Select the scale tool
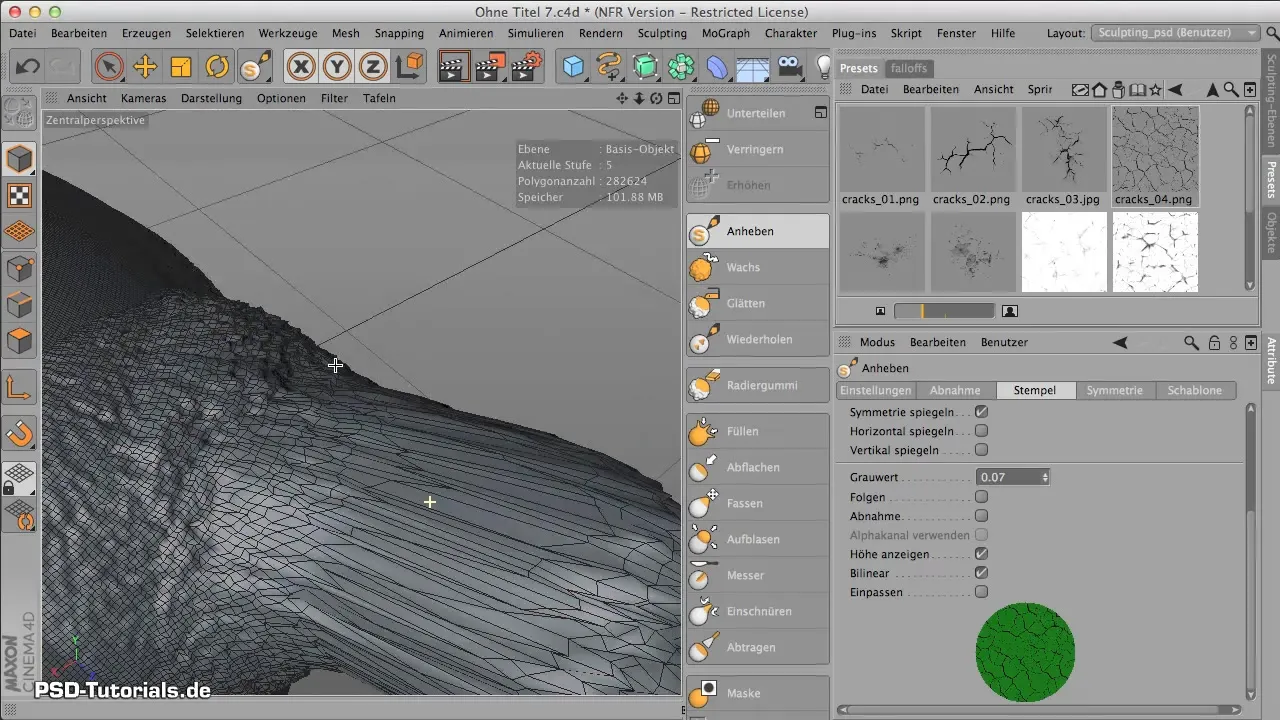This screenshot has height=720, width=1280. coord(181,67)
